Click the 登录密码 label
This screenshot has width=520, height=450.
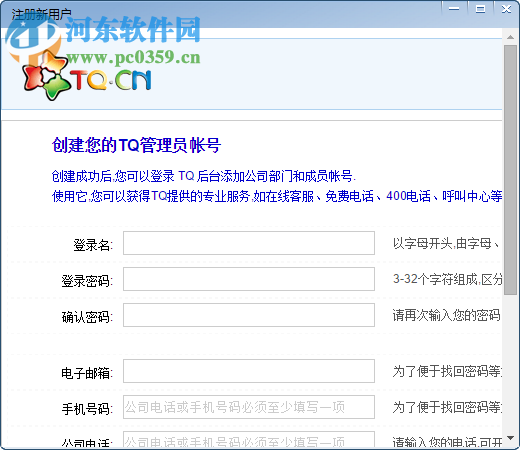(87, 281)
